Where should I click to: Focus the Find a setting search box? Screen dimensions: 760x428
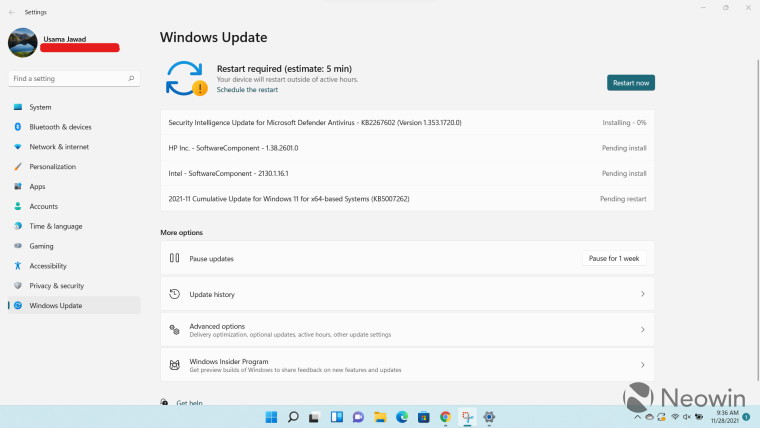click(74, 79)
